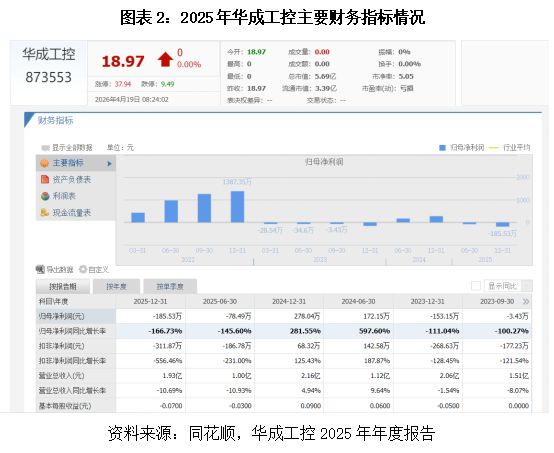The image size is (554, 453).
Task: Switch to the 按单季度 tab
Action: 170,286
